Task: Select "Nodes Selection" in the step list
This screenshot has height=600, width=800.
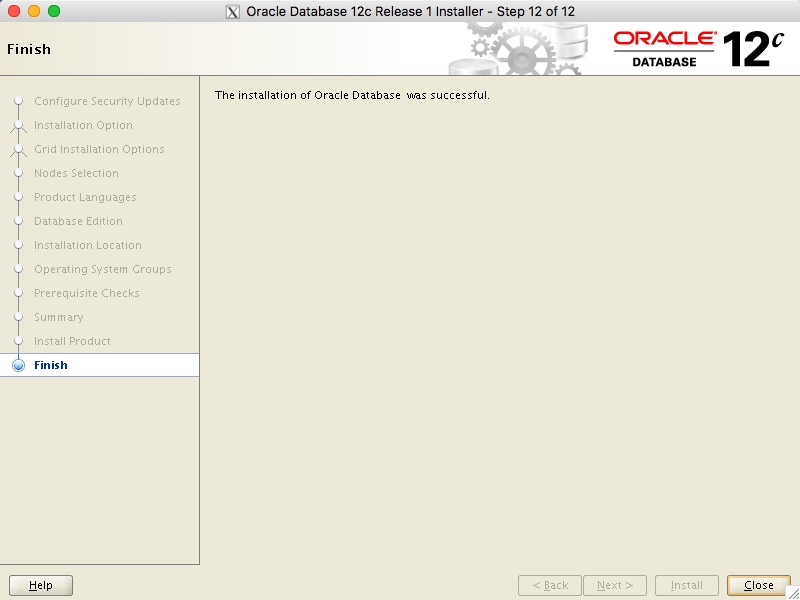Action: coord(75,173)
